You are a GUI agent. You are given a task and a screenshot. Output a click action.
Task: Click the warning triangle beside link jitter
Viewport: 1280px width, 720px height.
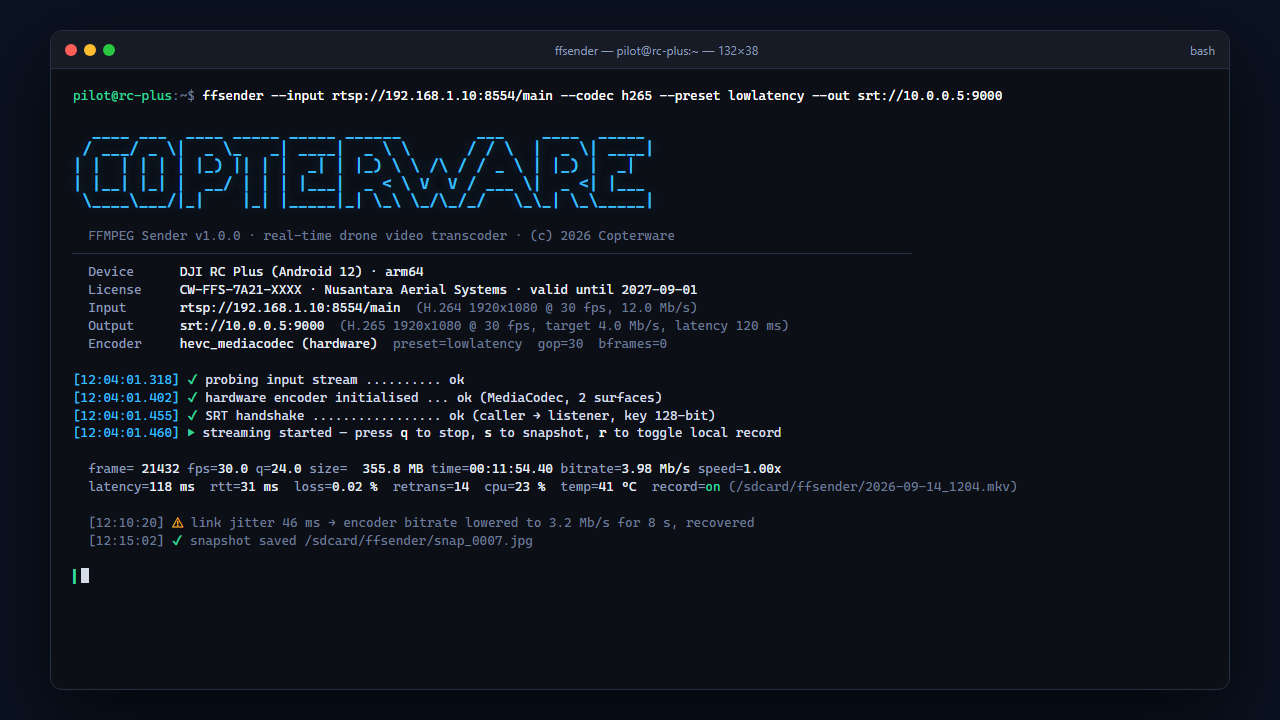[x=177, y=523]
